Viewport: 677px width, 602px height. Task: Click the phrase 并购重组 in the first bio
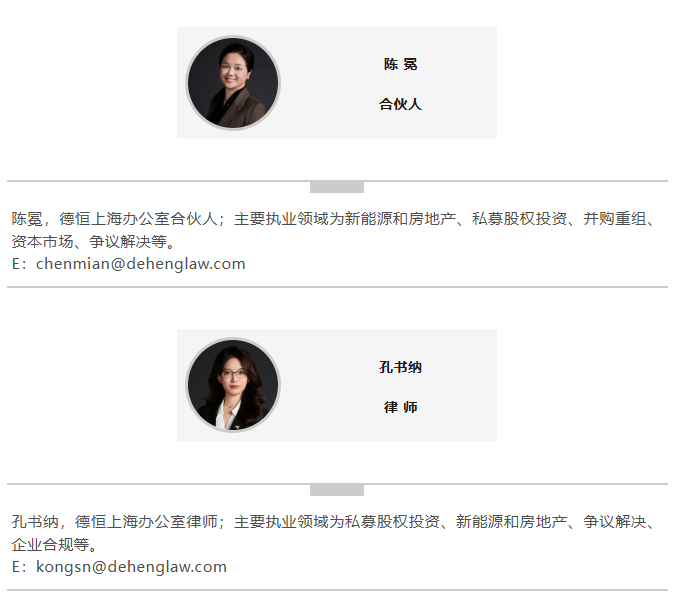pos(615,219)
